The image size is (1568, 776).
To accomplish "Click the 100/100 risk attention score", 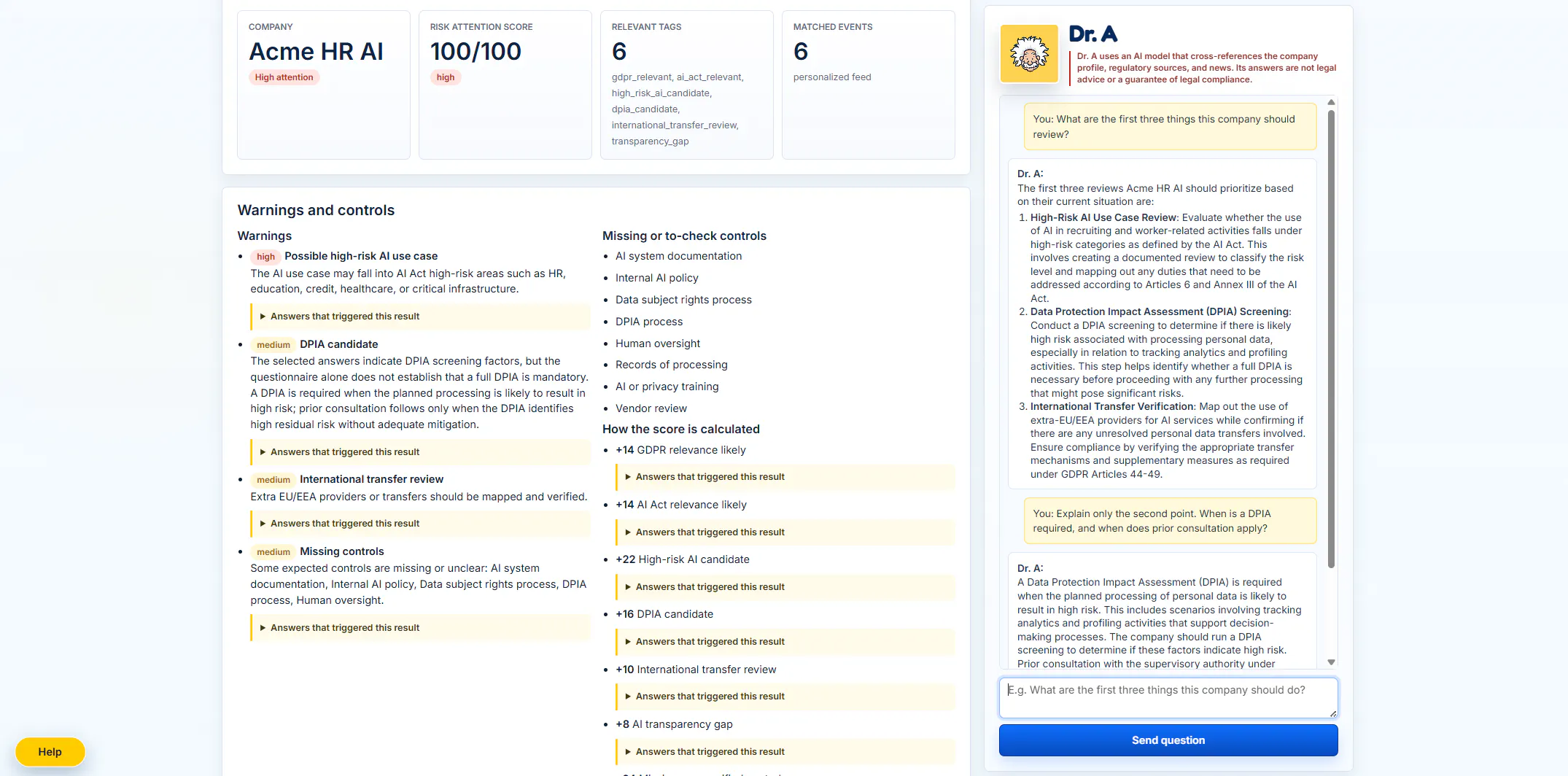I will tap(476, 52).
